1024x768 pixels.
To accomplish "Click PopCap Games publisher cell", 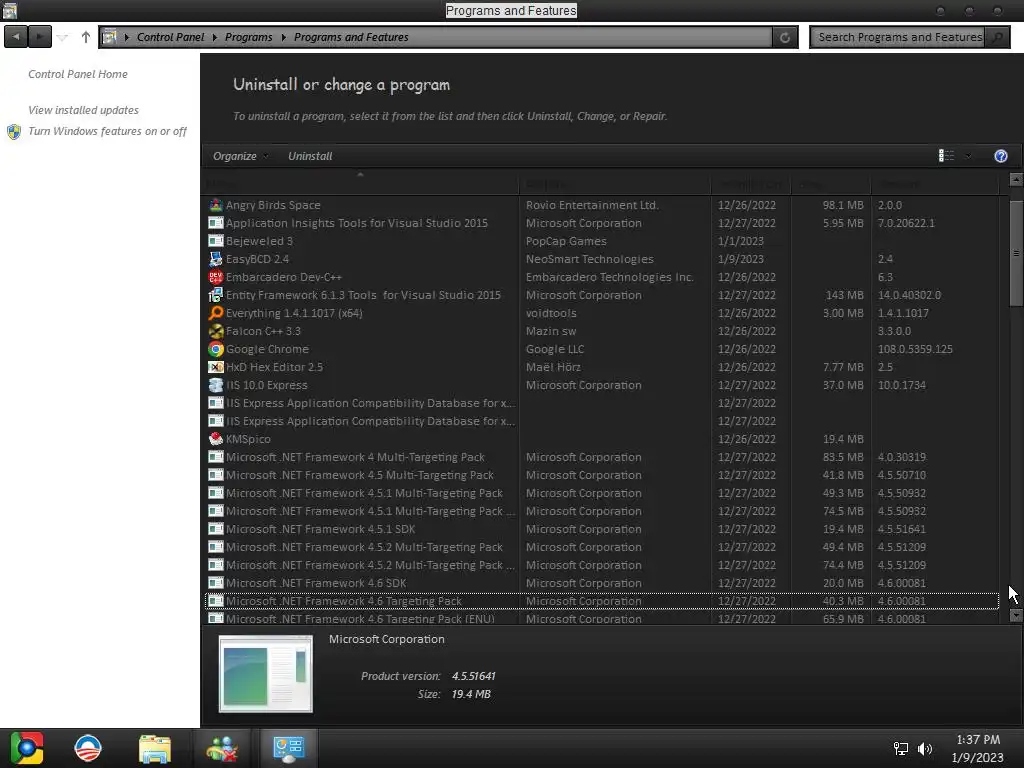I will tap(566, 241).
